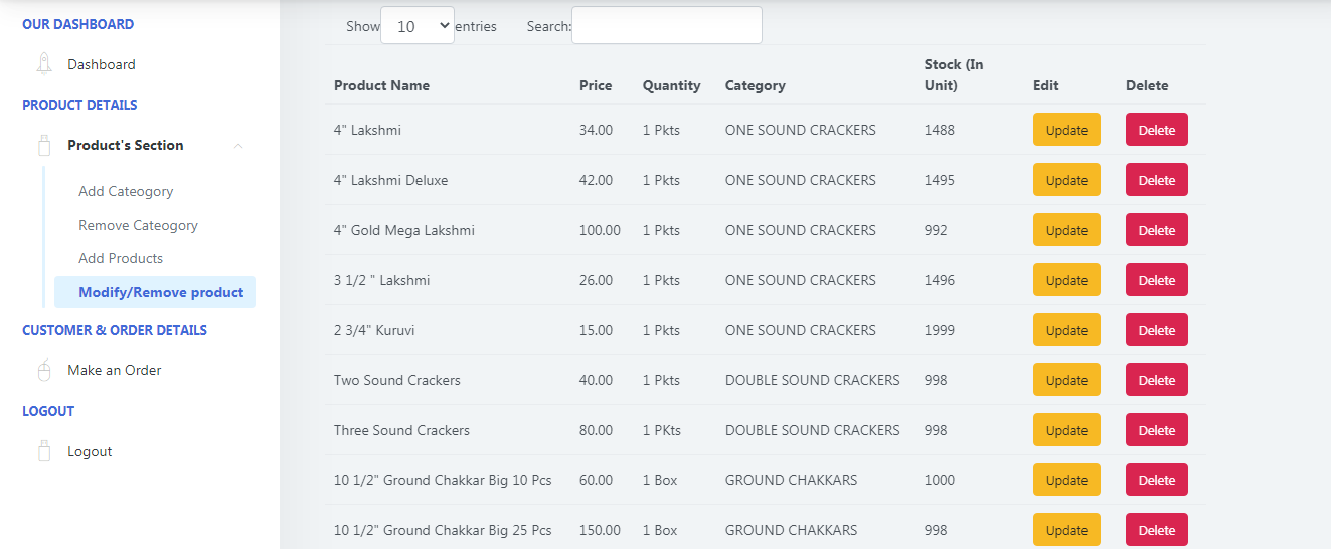The height and width of the screenshot is (549, 1331).
Task: Sort table by Price column header
Action: point(595,85)
